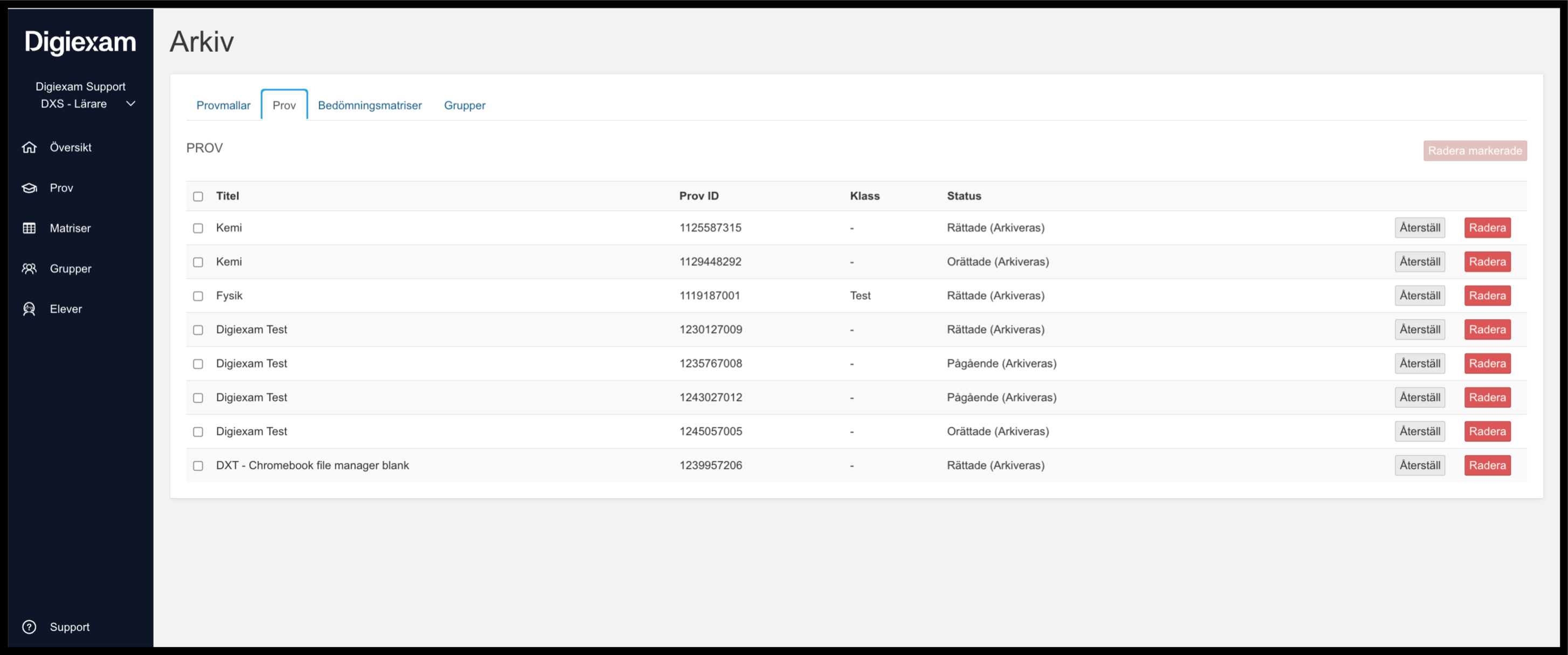Open Support in the sidebar
1568x655 pixels.
[x=70, y=627]
